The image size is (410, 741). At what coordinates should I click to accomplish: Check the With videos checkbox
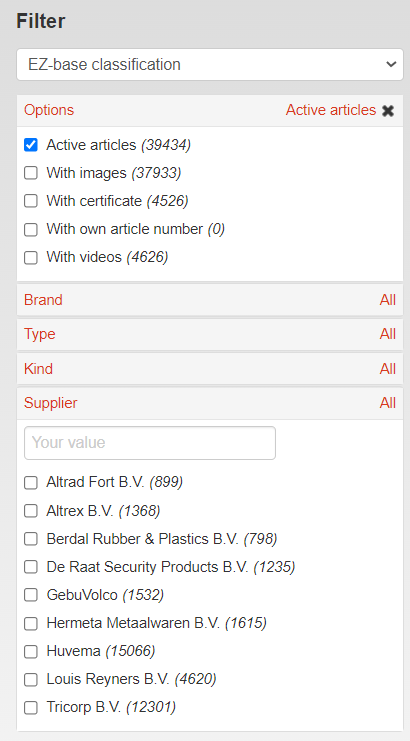31,257
